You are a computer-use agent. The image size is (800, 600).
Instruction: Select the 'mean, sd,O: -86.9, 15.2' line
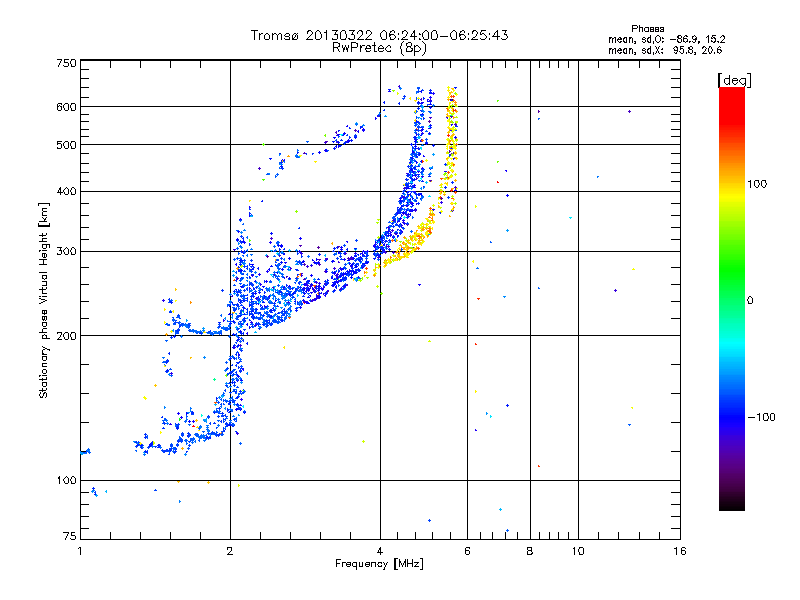tap(666, 39)
